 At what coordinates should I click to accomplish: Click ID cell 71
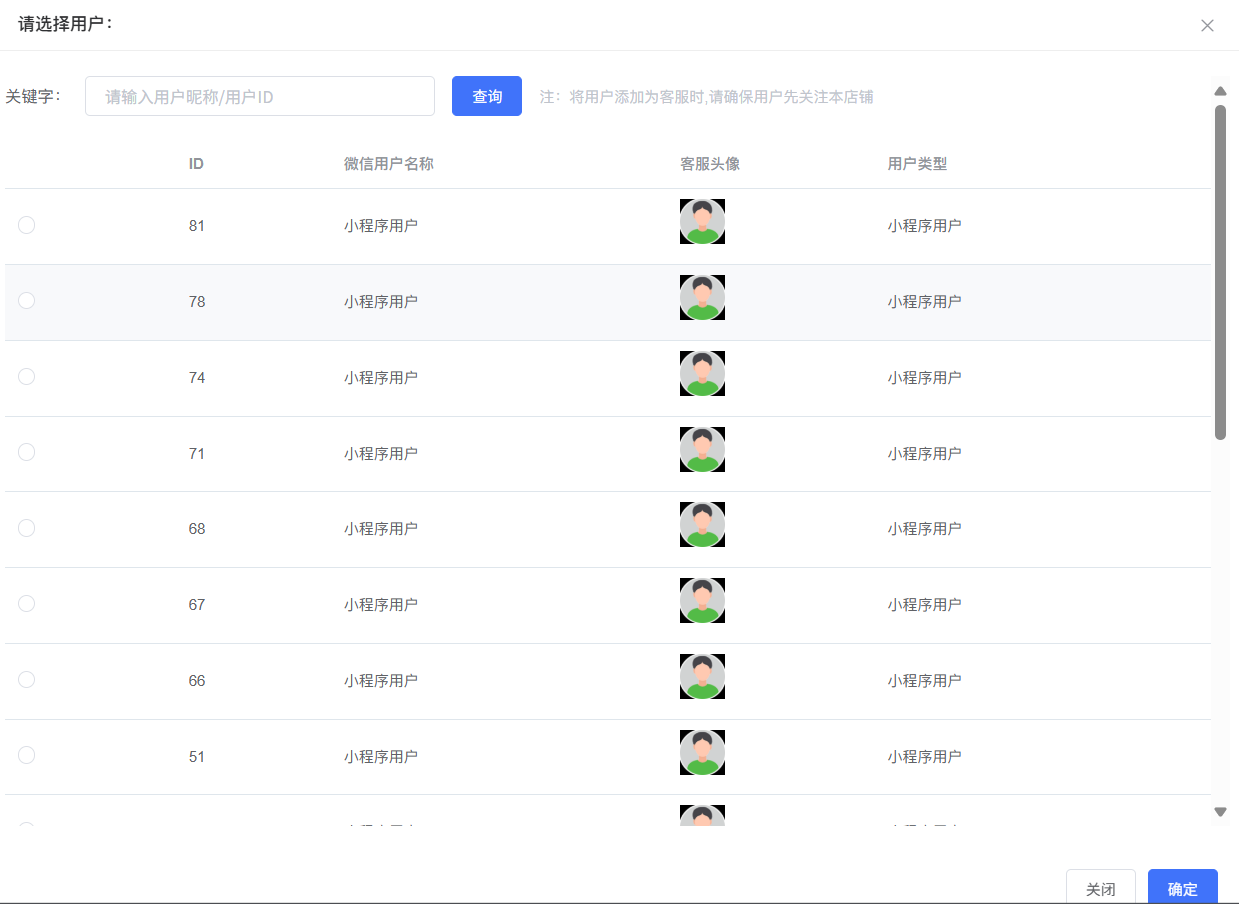pyautogui.click(x=197, y=454)
